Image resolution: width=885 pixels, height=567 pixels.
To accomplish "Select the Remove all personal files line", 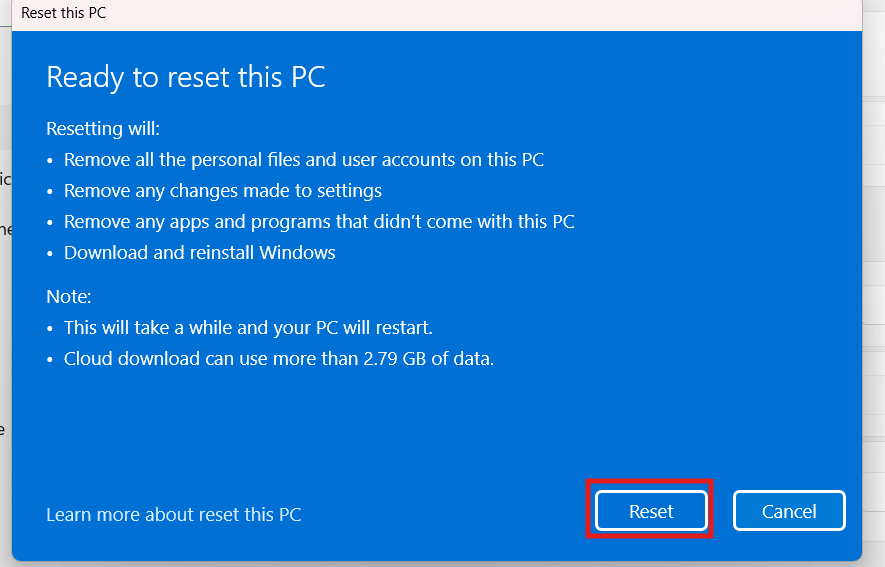I will [x=304, y=160].
